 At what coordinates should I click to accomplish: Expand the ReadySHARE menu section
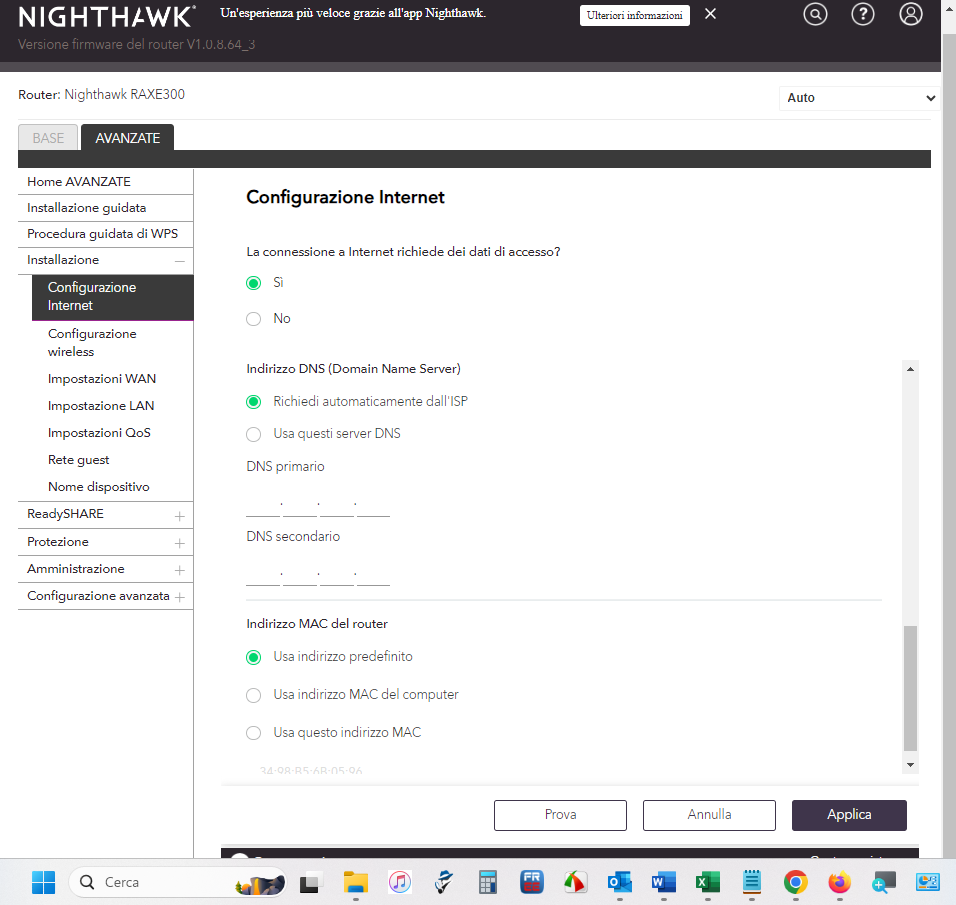coord(179,515)
